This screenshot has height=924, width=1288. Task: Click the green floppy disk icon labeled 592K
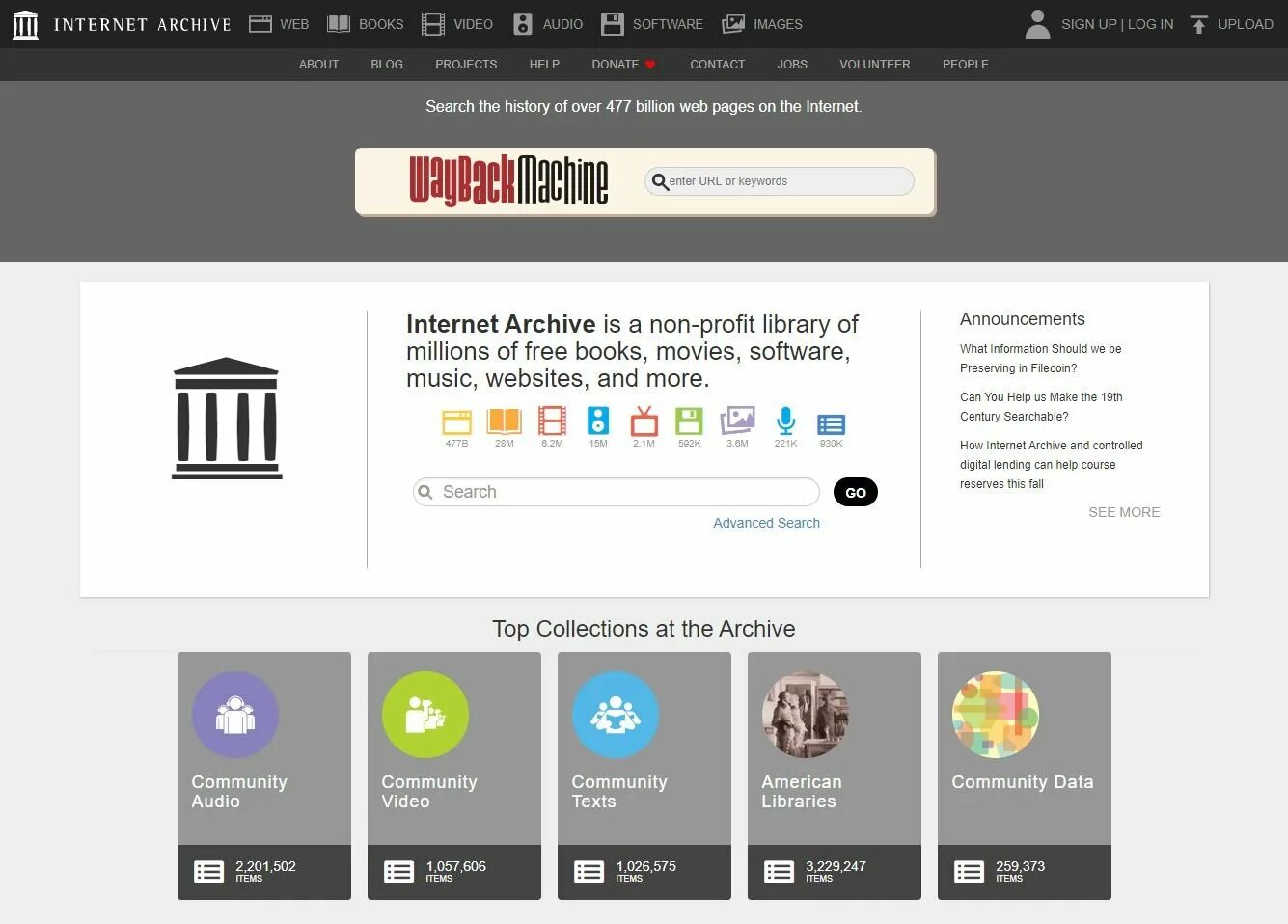pyautogui.click(x=689, y=421)
